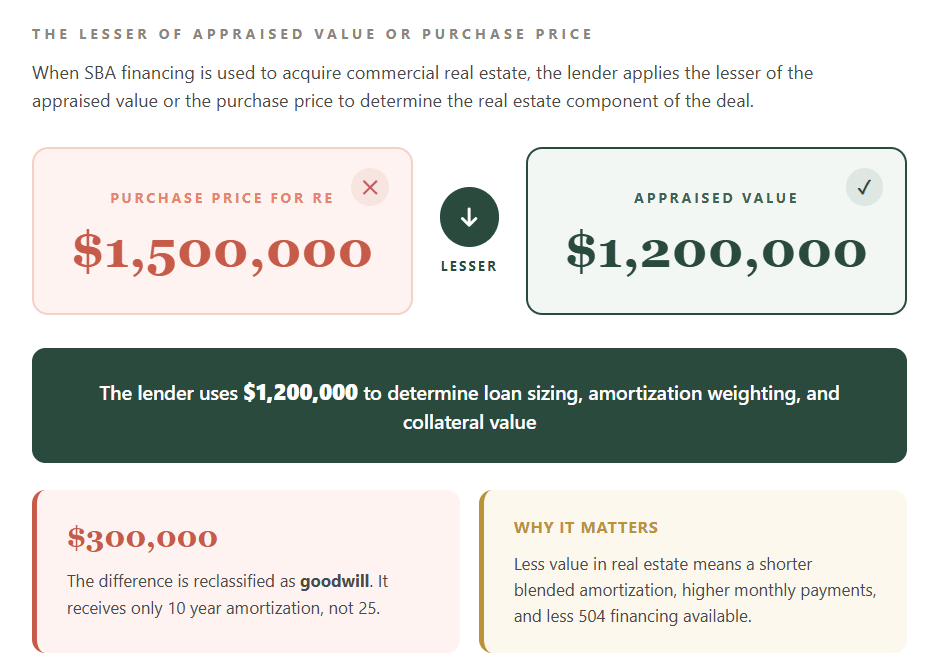Click the green down arrow circle icon
Screen dimensions: 928x670
click(x=469, y=217)
